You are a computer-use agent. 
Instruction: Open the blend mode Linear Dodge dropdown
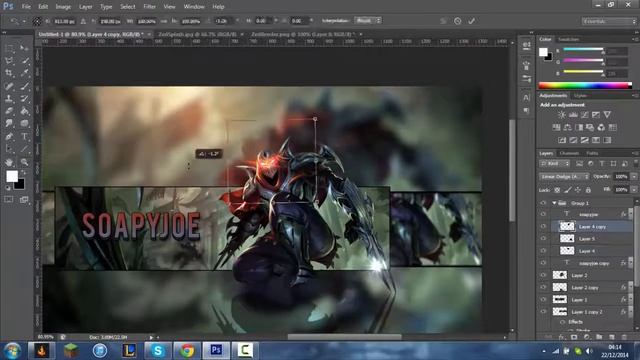(565, 177)
